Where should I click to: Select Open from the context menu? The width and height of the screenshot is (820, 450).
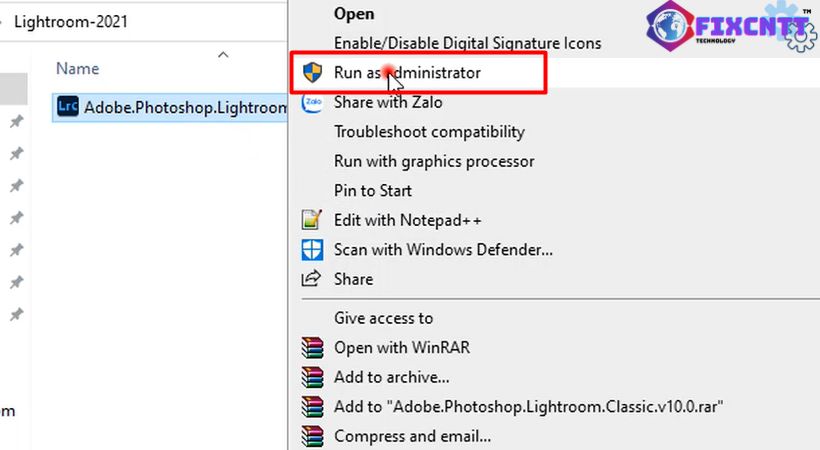pos(354,14)
